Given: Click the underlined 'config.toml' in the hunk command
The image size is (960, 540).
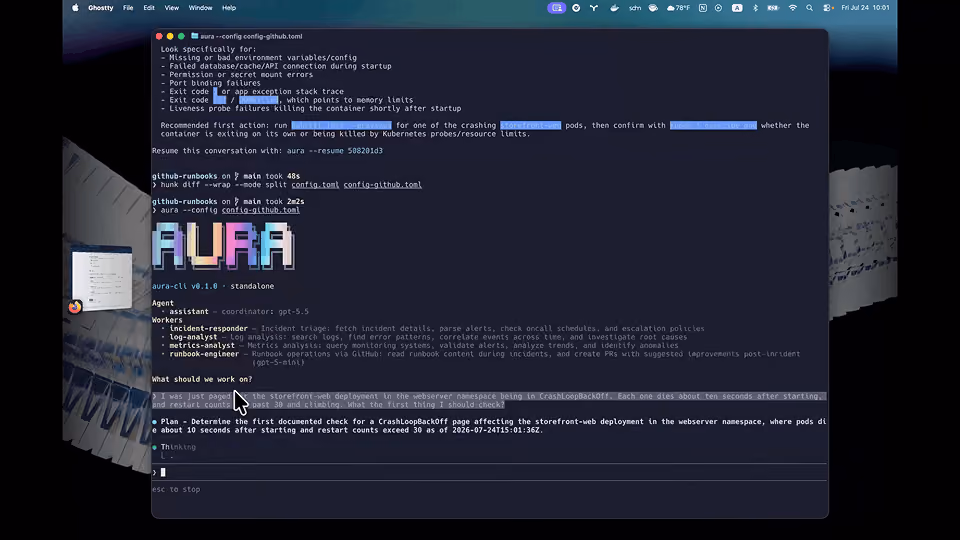Looking at the screenshot, I should [315, 184].
